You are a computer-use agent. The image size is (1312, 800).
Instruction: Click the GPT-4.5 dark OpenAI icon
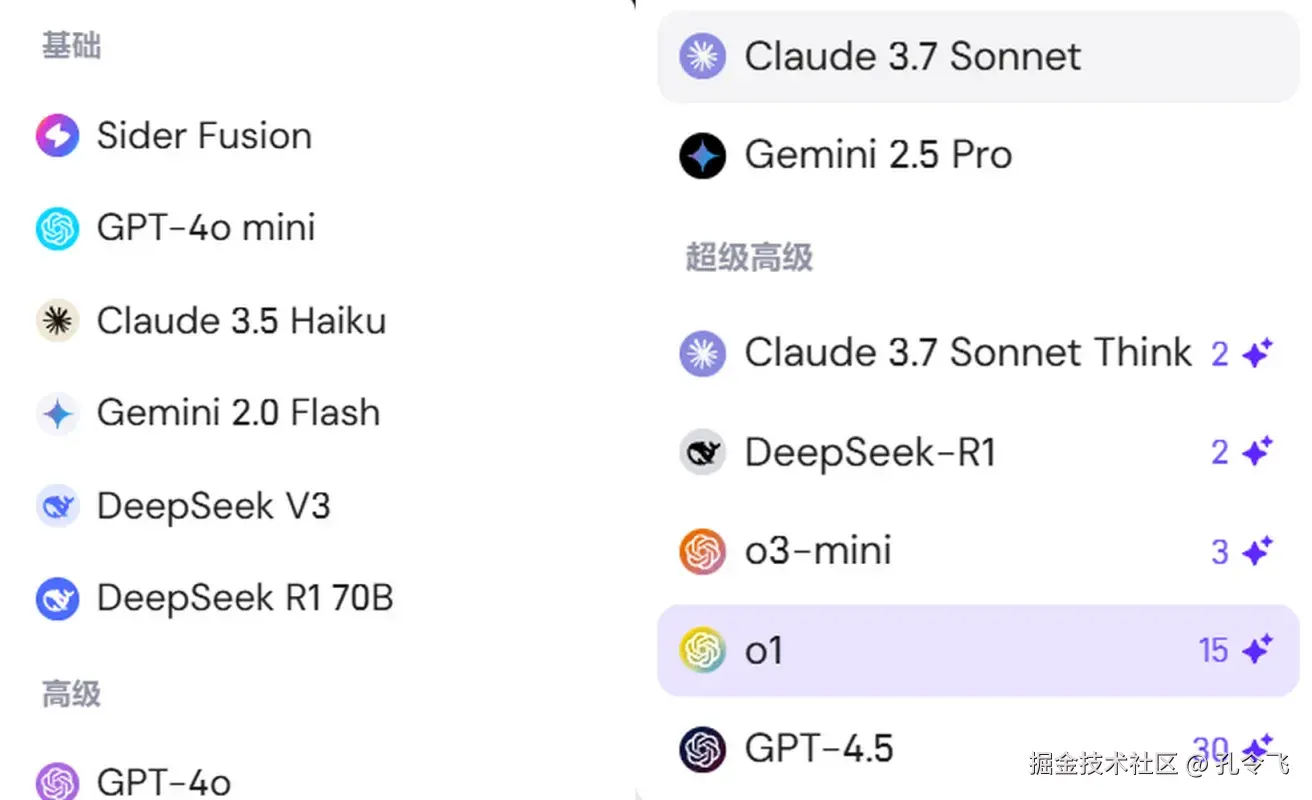[x=702, y=749]
